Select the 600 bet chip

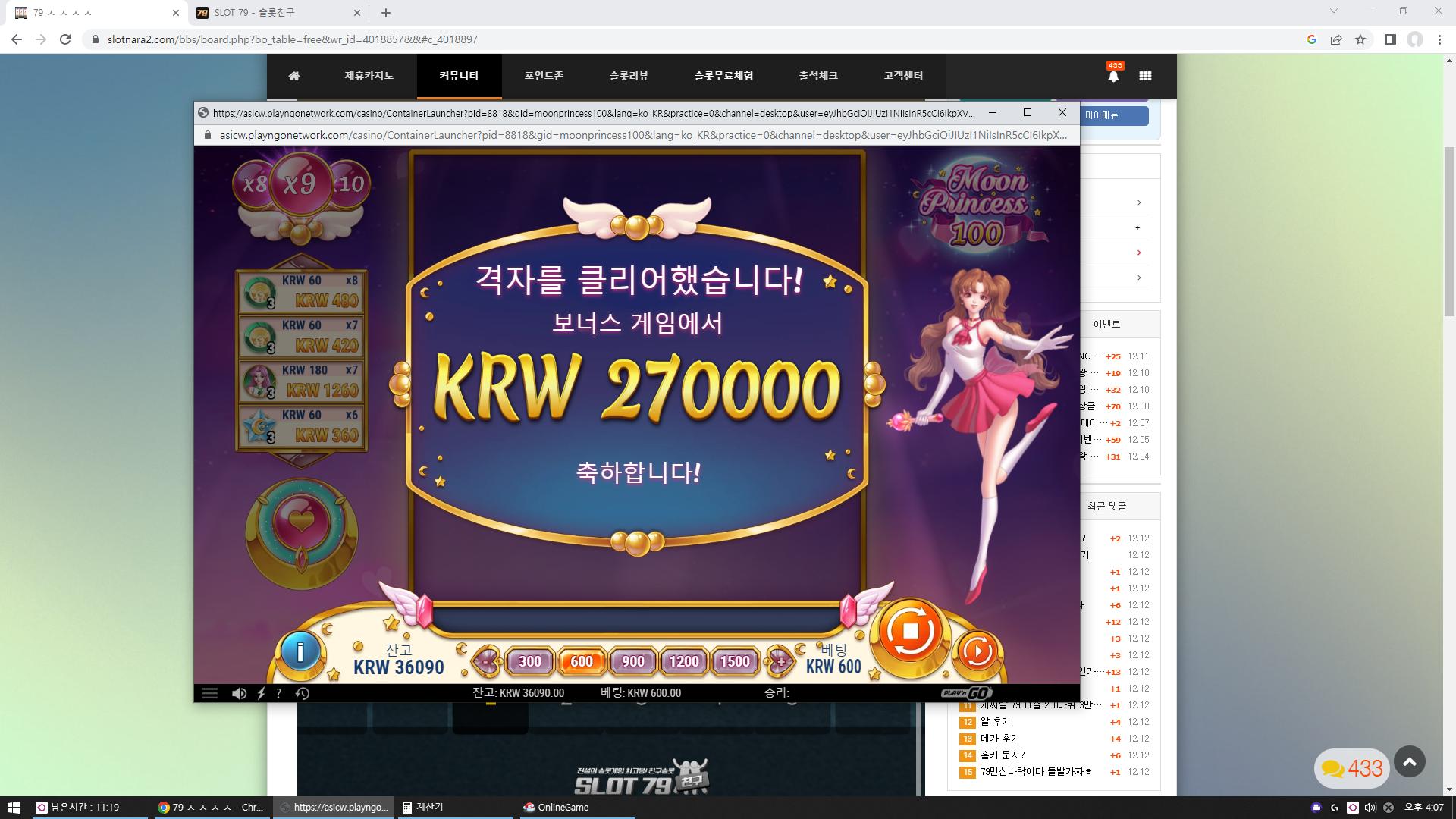coord(582,661)
